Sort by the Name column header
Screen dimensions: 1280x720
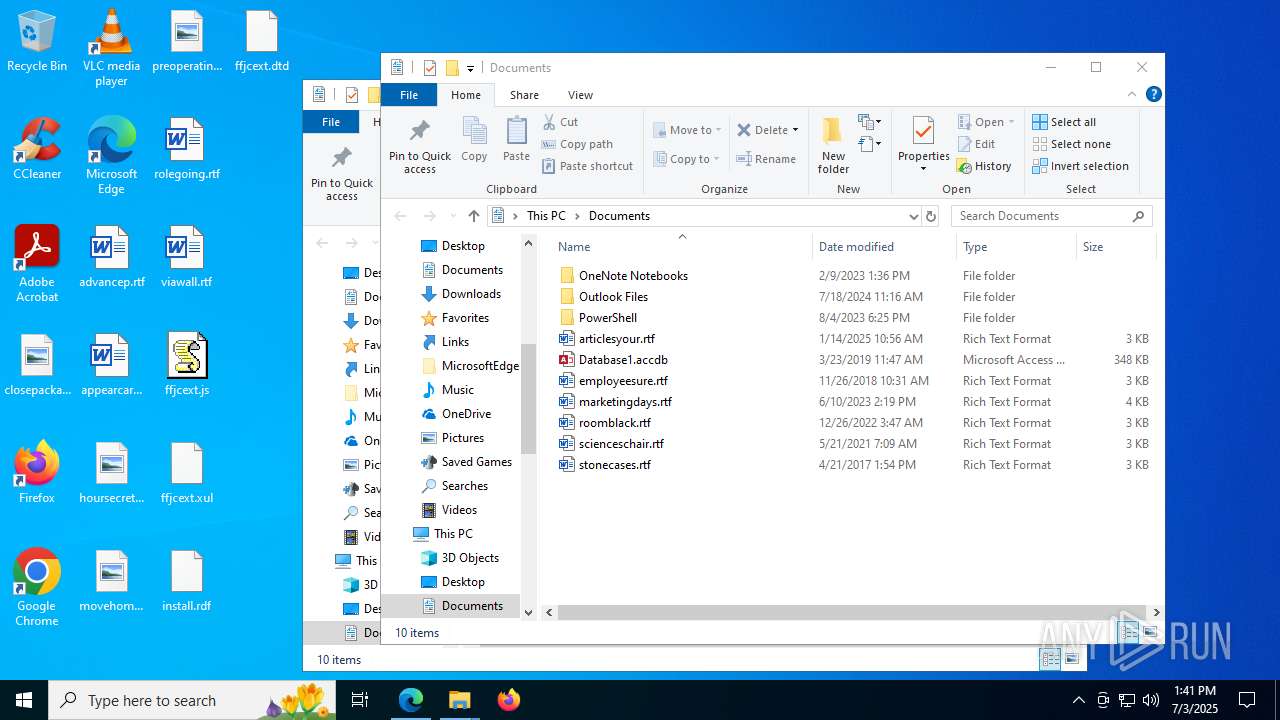[x=680, y=247]
